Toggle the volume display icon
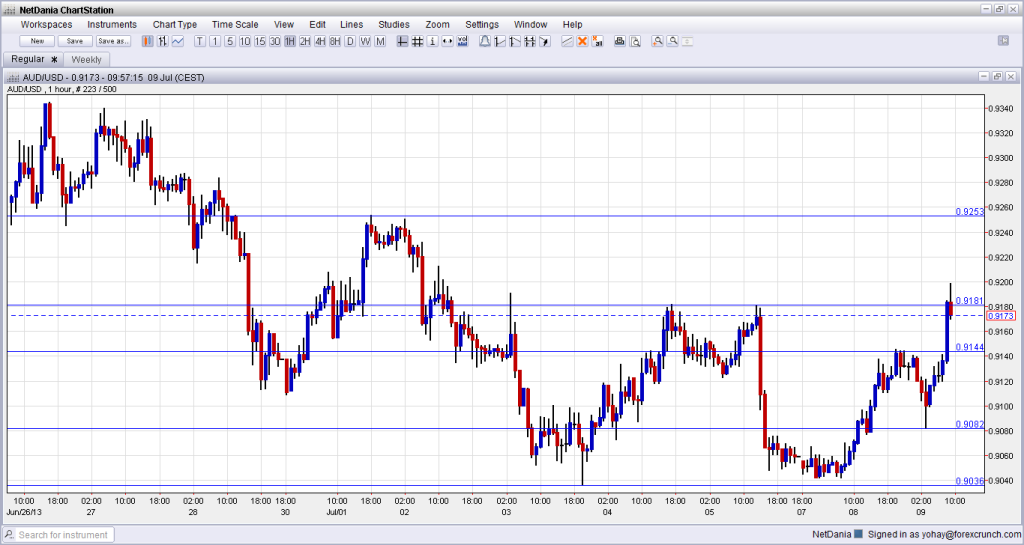This screenshot has height=545, width=1024. 463,41
